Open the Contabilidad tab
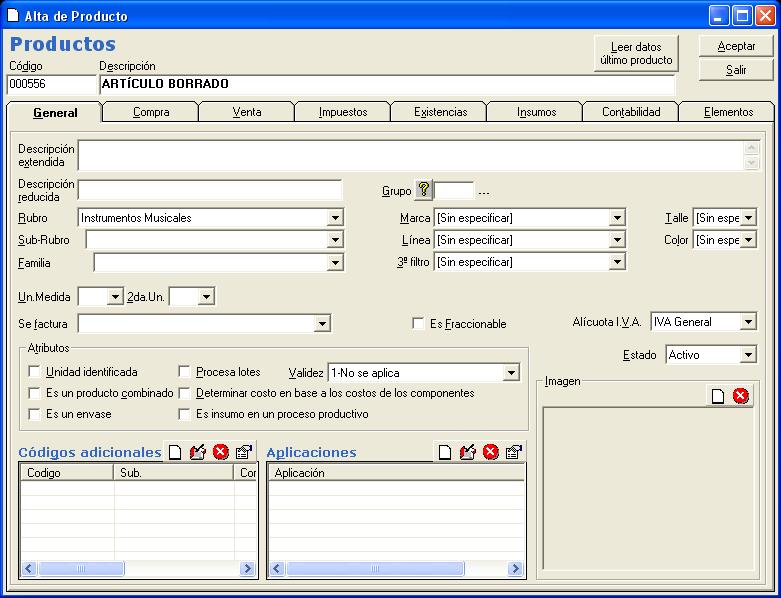This screenshot has width=781, height=598. tap(631, 112)
